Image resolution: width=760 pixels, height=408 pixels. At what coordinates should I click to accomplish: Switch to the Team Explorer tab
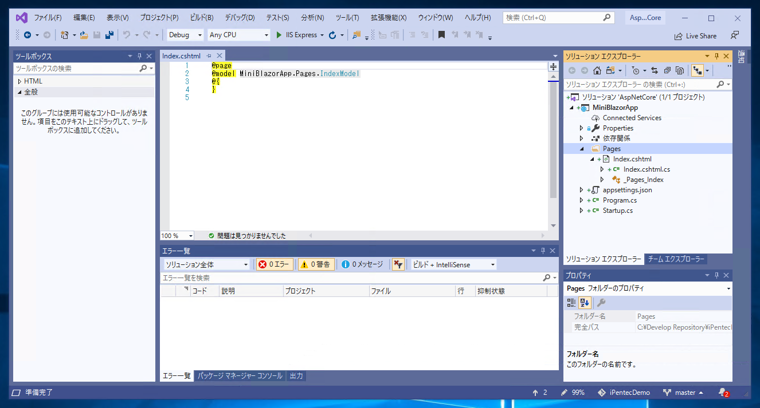coord(675,259)
